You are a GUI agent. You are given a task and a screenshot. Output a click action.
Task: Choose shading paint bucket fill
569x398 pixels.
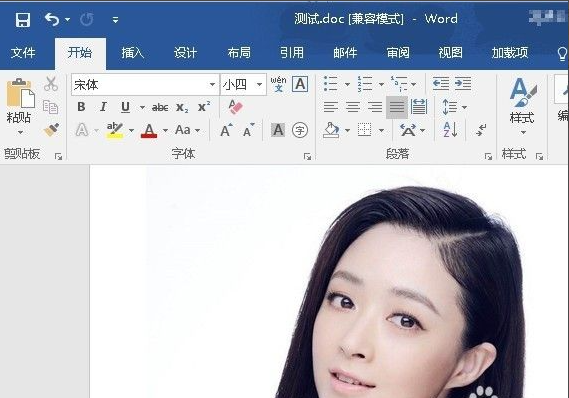[331, 130]
